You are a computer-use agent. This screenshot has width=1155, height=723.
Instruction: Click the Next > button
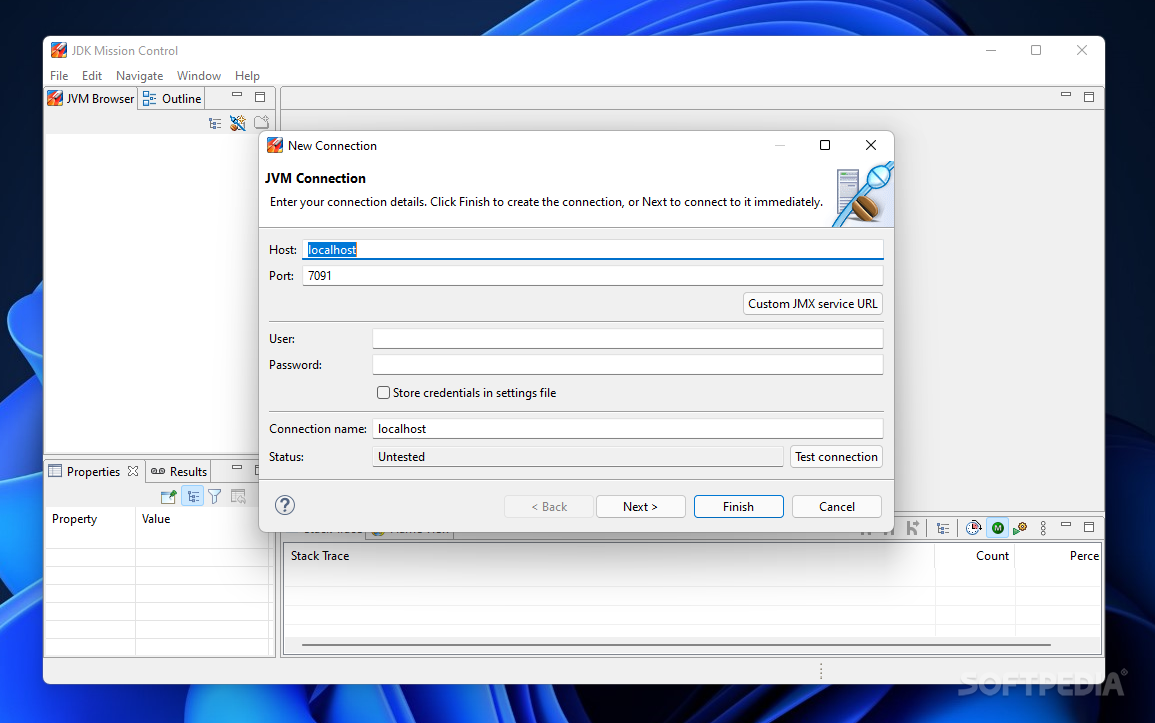tap(640, 507)
